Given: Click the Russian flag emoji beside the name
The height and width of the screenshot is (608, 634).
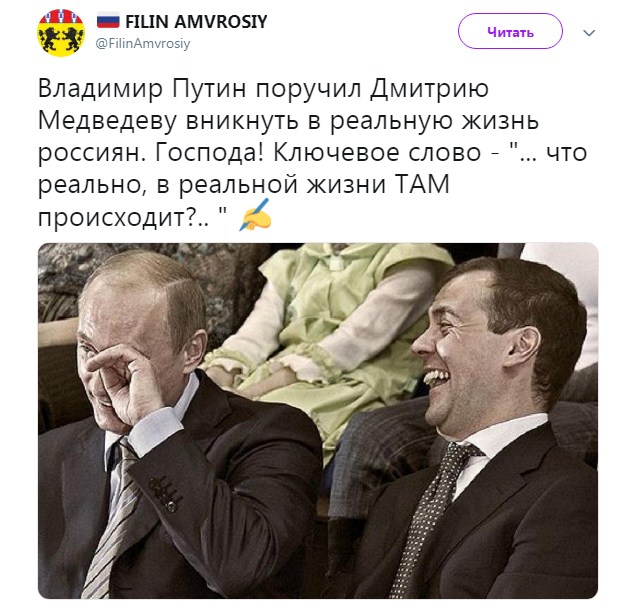Looking at the screenshot, I should [108, 21].
